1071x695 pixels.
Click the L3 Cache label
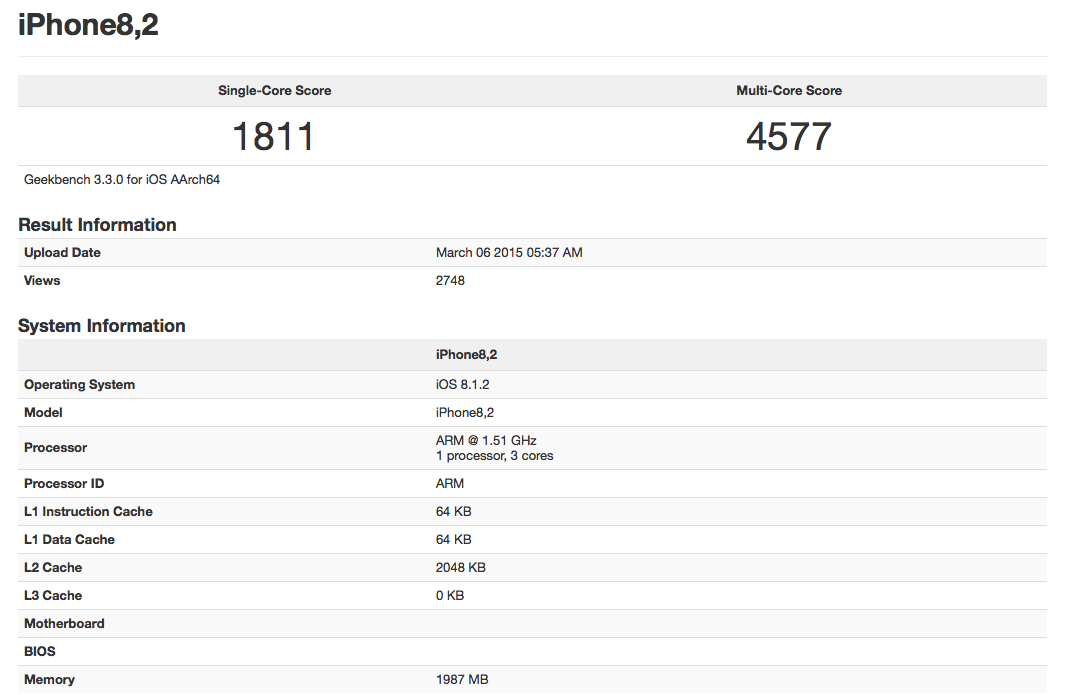coord(53,595)
